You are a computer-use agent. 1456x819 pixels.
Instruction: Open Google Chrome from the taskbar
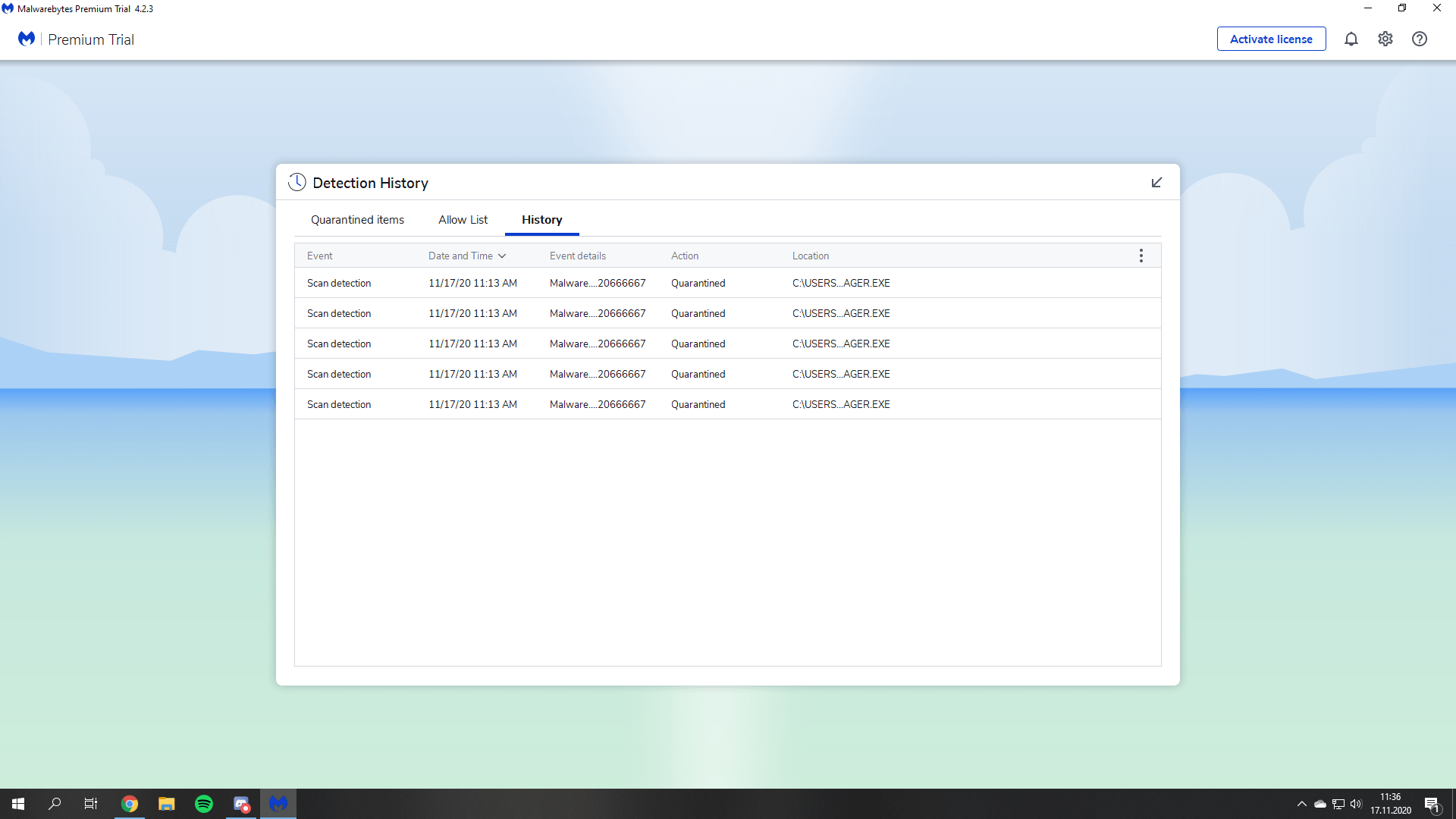point(130,804)
